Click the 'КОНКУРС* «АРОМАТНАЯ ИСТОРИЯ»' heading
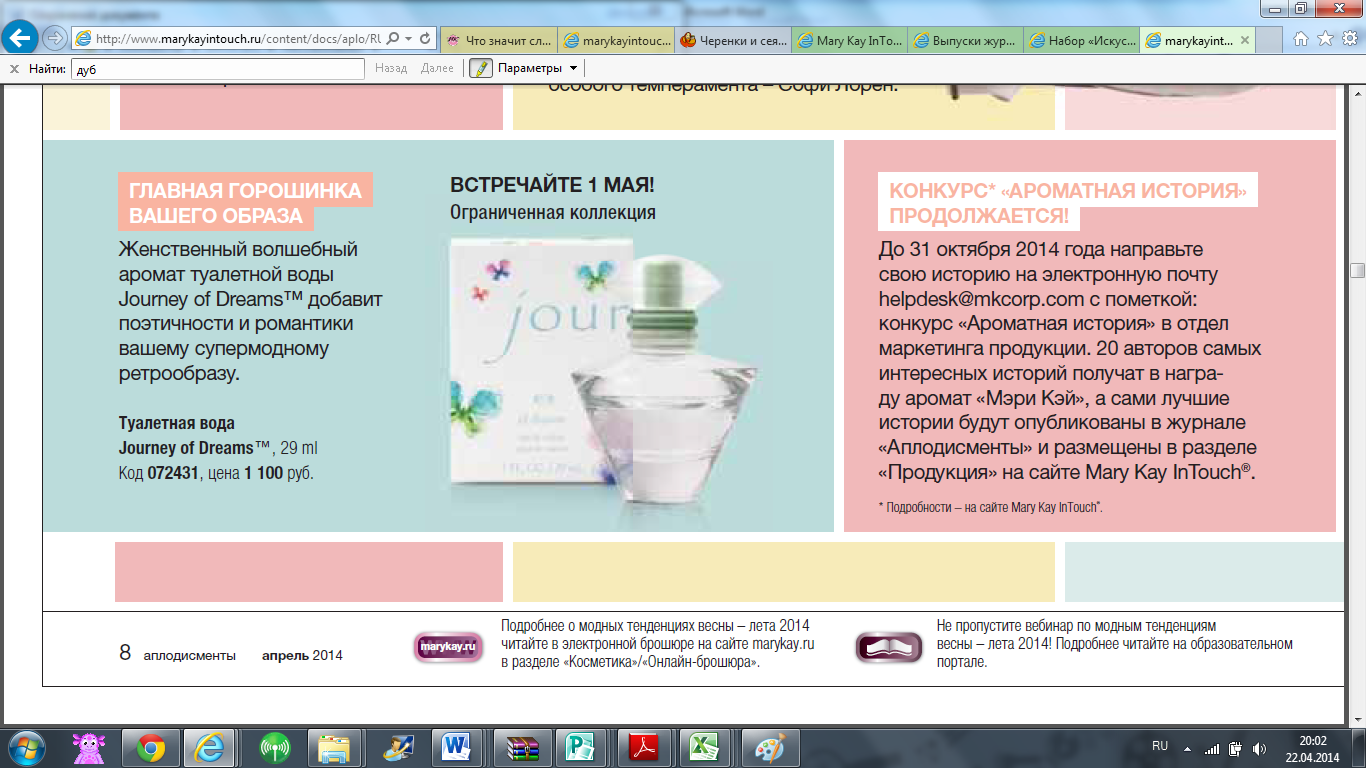Viewport: 1366px width, 768px height. pos(1068,190)
